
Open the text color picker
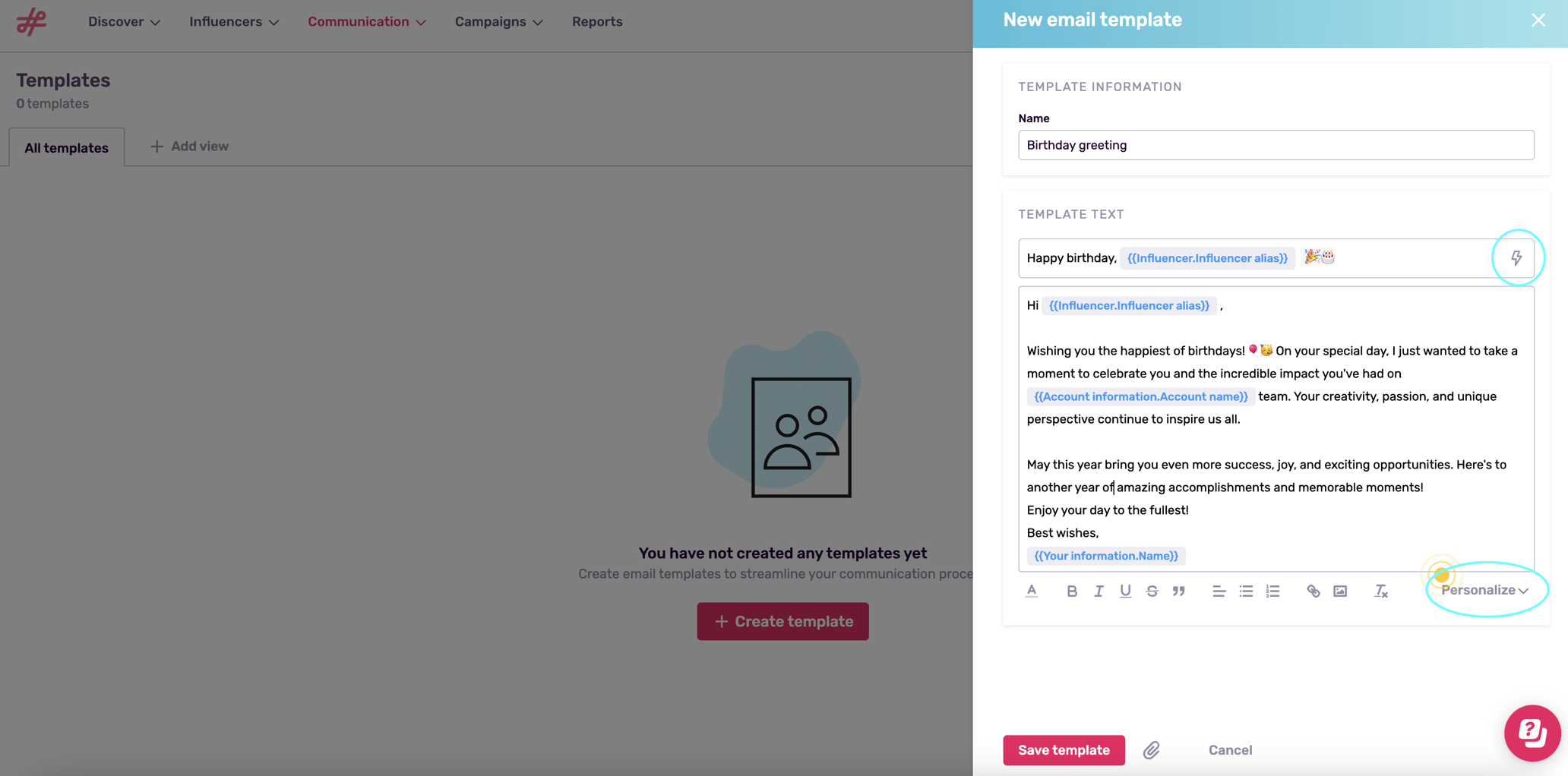click(x=1032, y=591)
